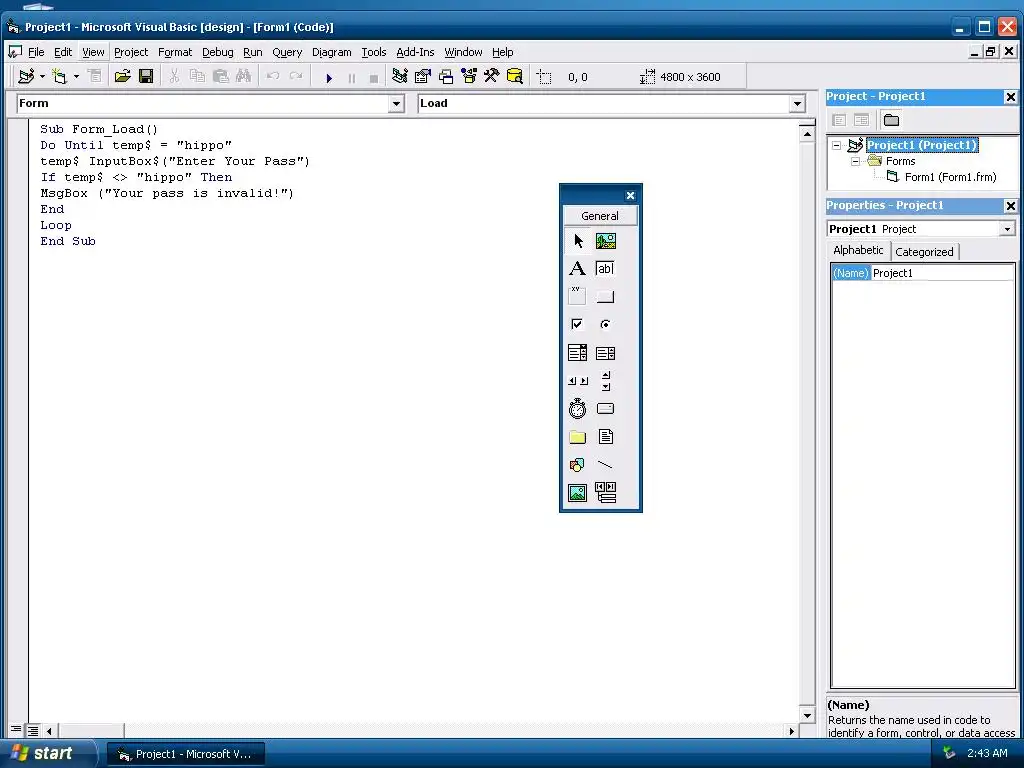Click the Save Project floppy disk icon
Screen dimensions: 1024x768
pos(146,76)
